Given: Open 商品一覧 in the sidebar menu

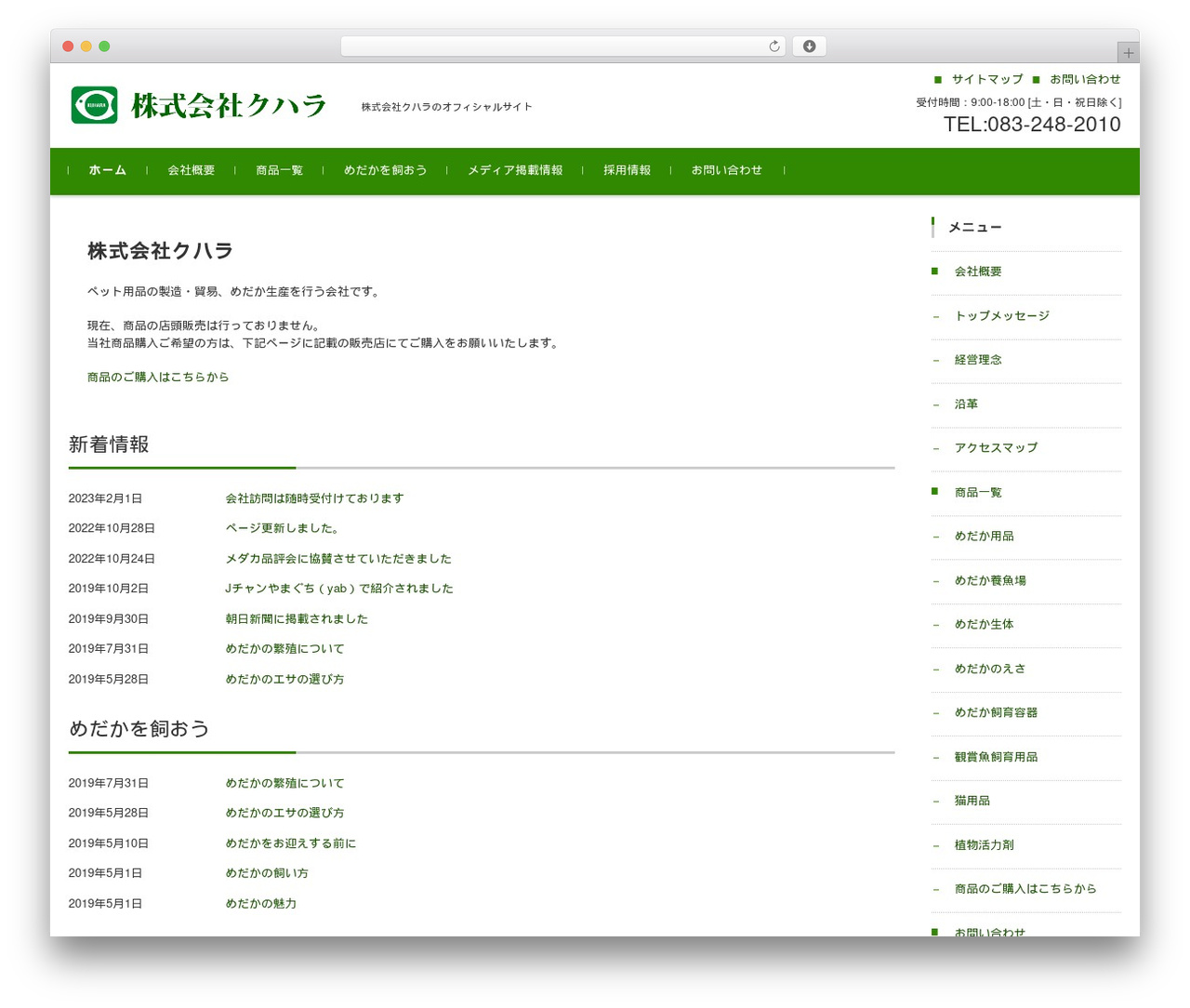Looking at the screenshot, I should [978, 493].
